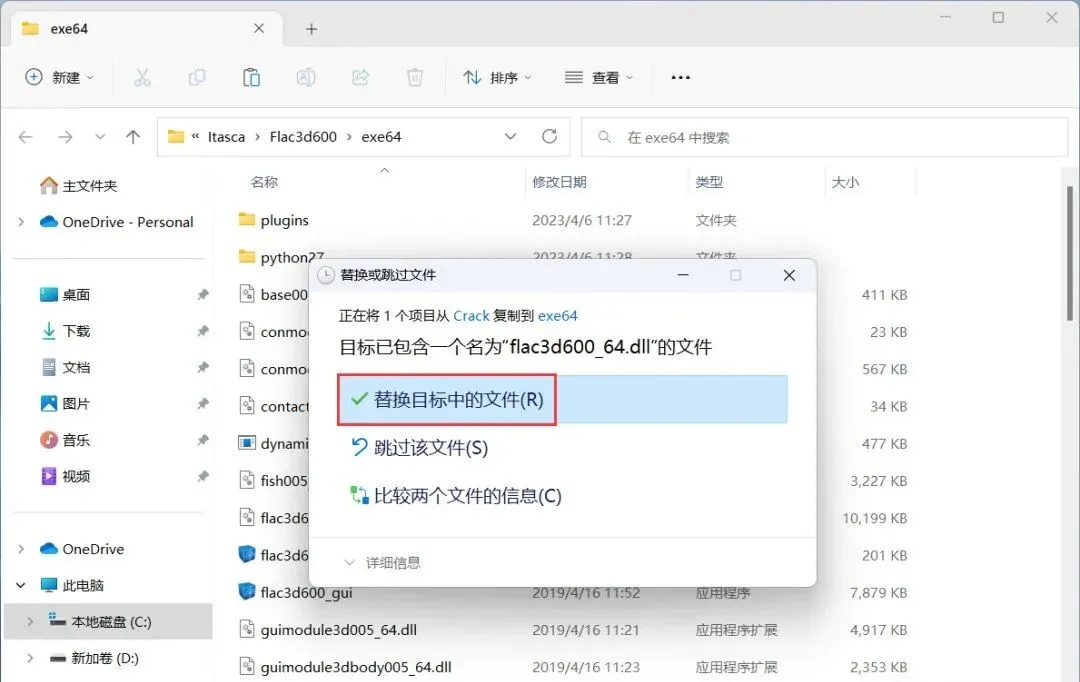Unpin 桌面 using its pin icon
The height and width of the screenshot is (682, 1080).
pos(202,295)
